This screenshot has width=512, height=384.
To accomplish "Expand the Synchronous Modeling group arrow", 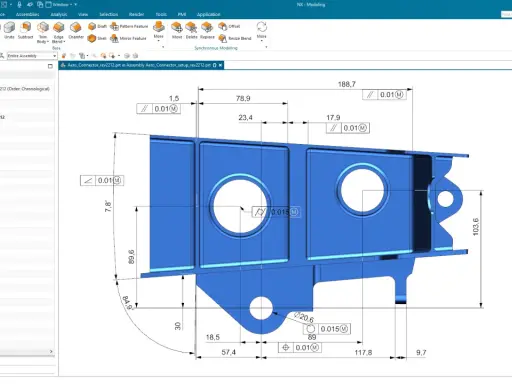I will pos(266,47).
